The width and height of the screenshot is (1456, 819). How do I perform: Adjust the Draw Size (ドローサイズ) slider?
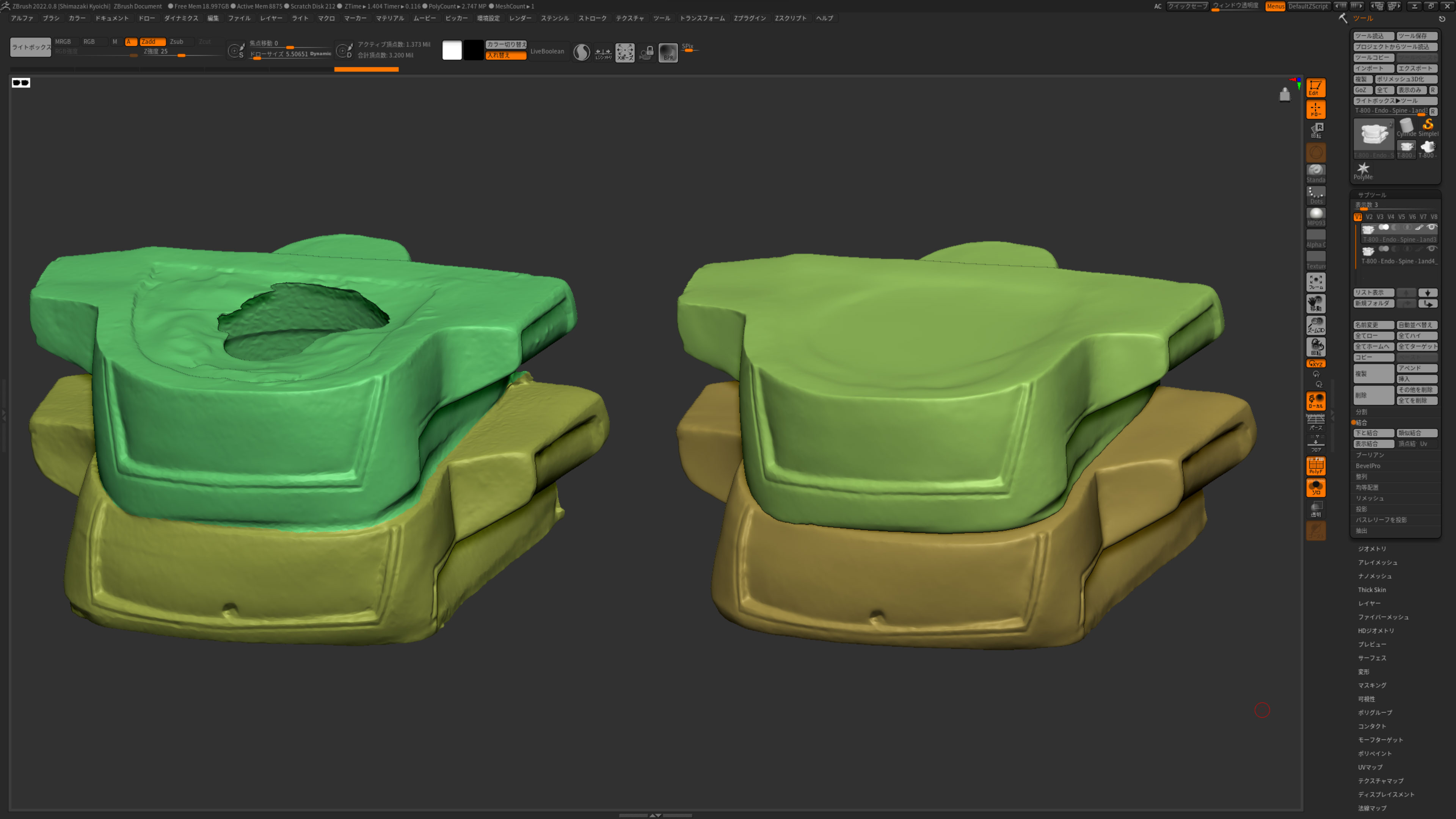click(290, 54)
